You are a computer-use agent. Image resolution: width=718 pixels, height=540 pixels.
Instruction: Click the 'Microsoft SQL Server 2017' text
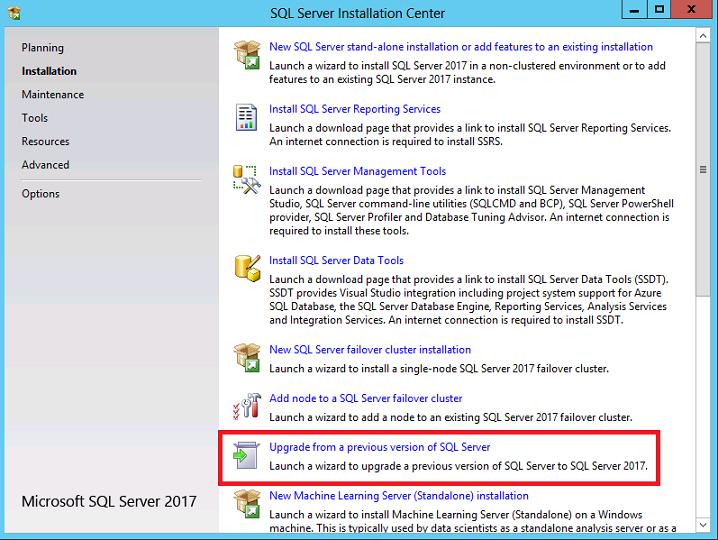(x=109, y=502)
